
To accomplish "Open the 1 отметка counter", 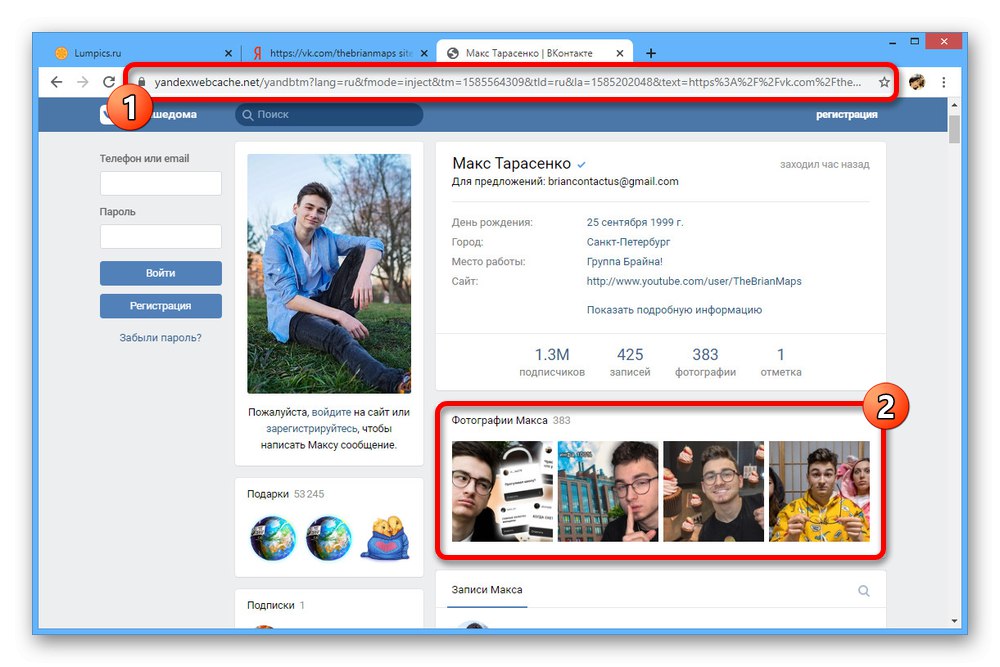I will coord(781,362).
